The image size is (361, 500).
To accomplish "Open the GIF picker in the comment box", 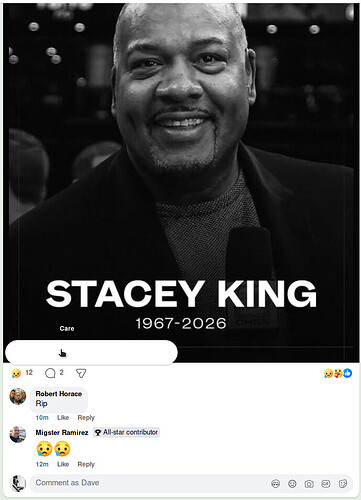I will [326, 484].
